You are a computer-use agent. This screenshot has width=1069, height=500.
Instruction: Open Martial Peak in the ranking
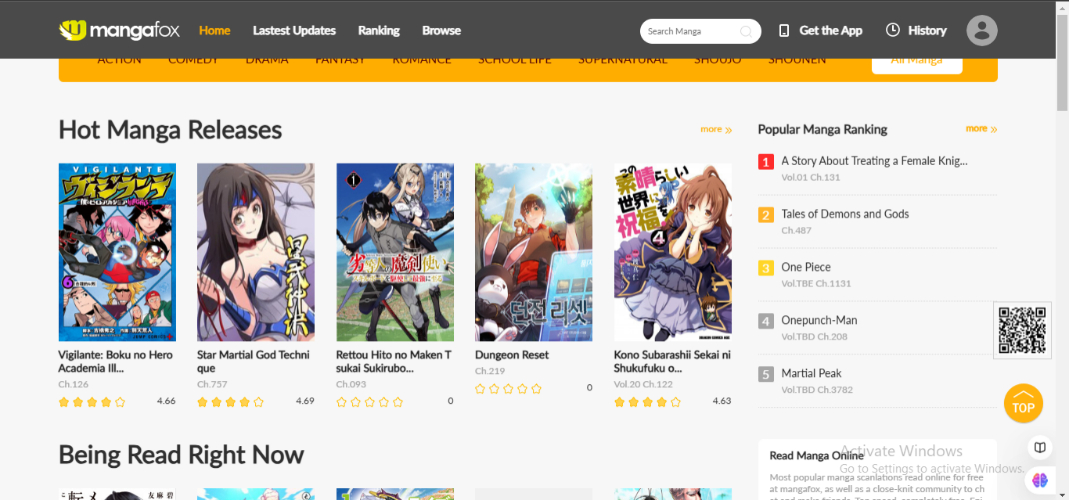(811, 374)
